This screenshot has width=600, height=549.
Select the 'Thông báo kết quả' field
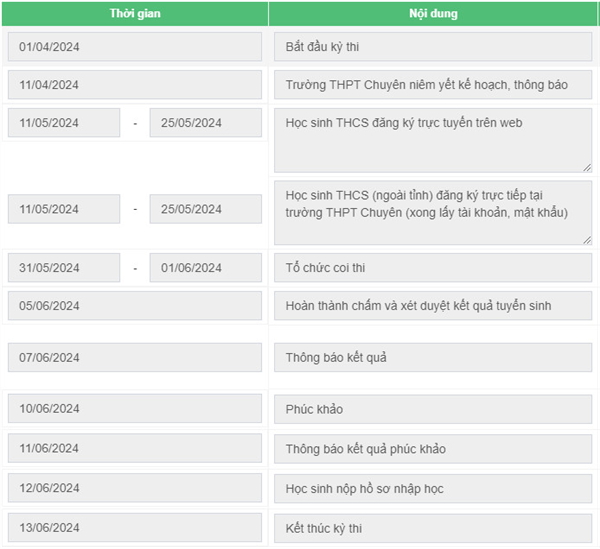tap(433, 357)
